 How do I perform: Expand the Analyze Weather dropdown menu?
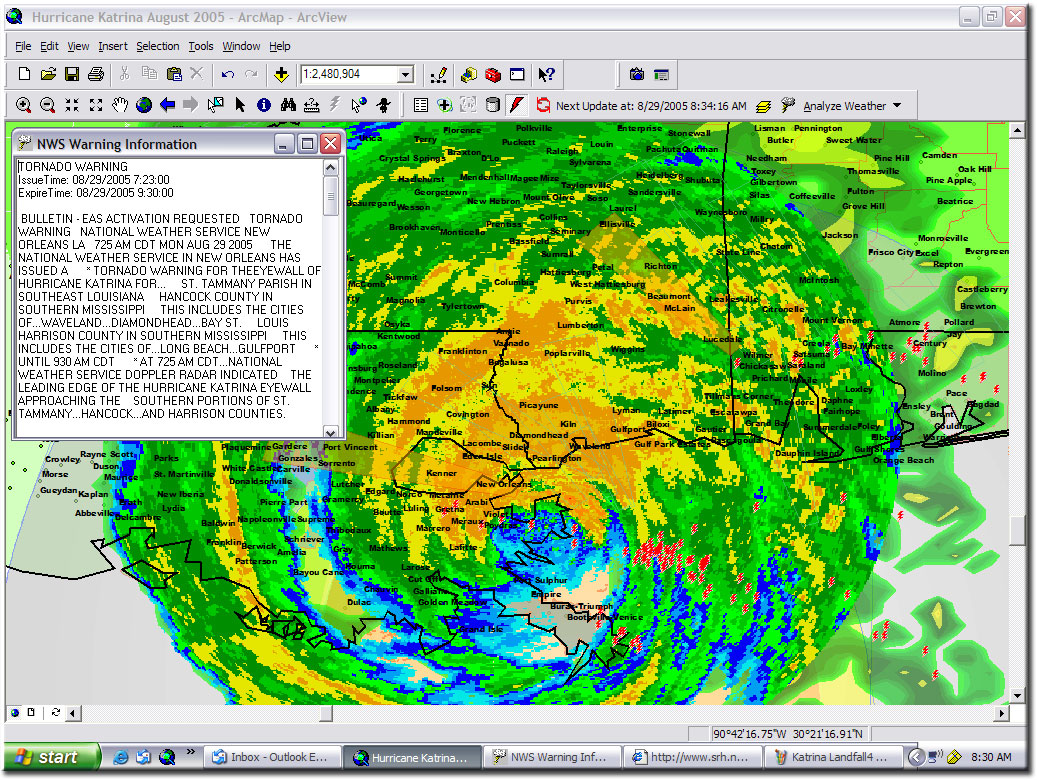(896, 106)
